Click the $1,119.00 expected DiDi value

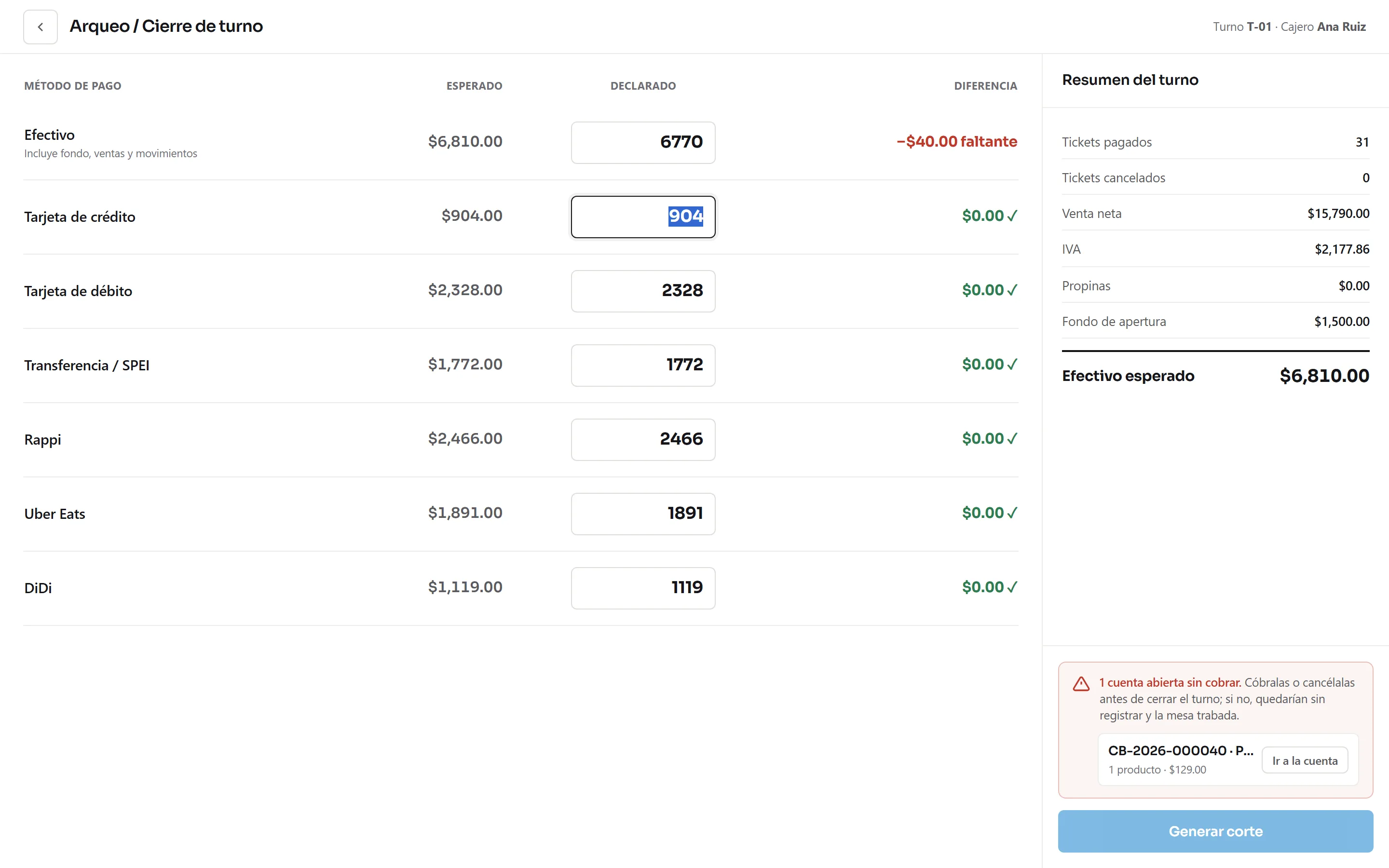click(465, 587)
